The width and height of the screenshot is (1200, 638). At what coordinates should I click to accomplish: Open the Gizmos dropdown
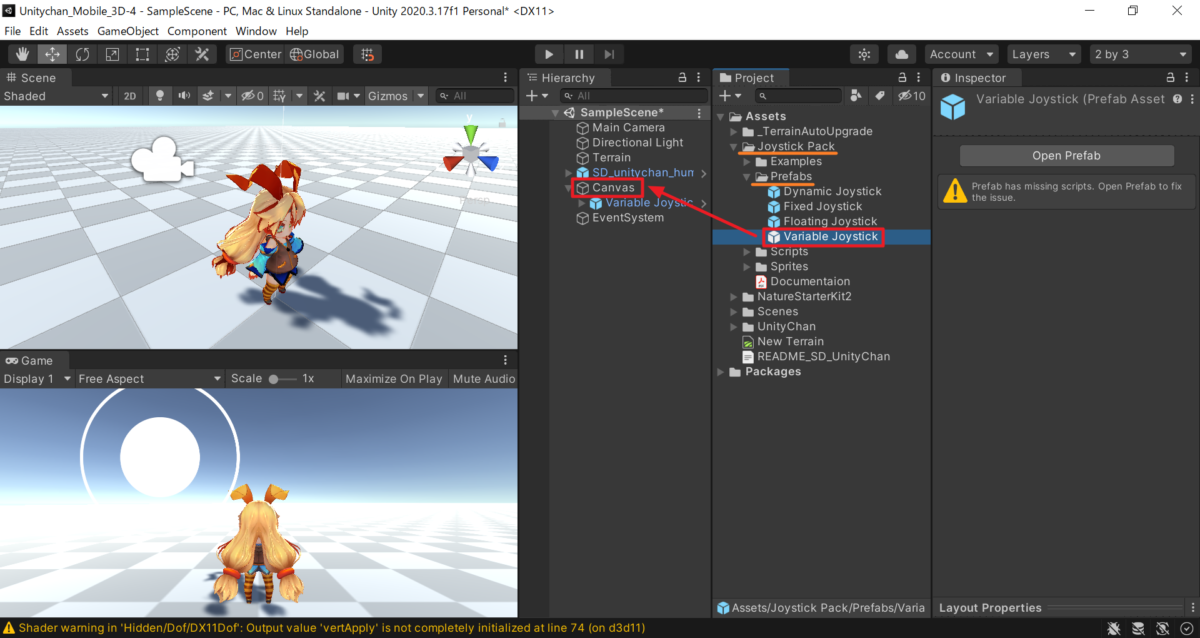point(396,96)
